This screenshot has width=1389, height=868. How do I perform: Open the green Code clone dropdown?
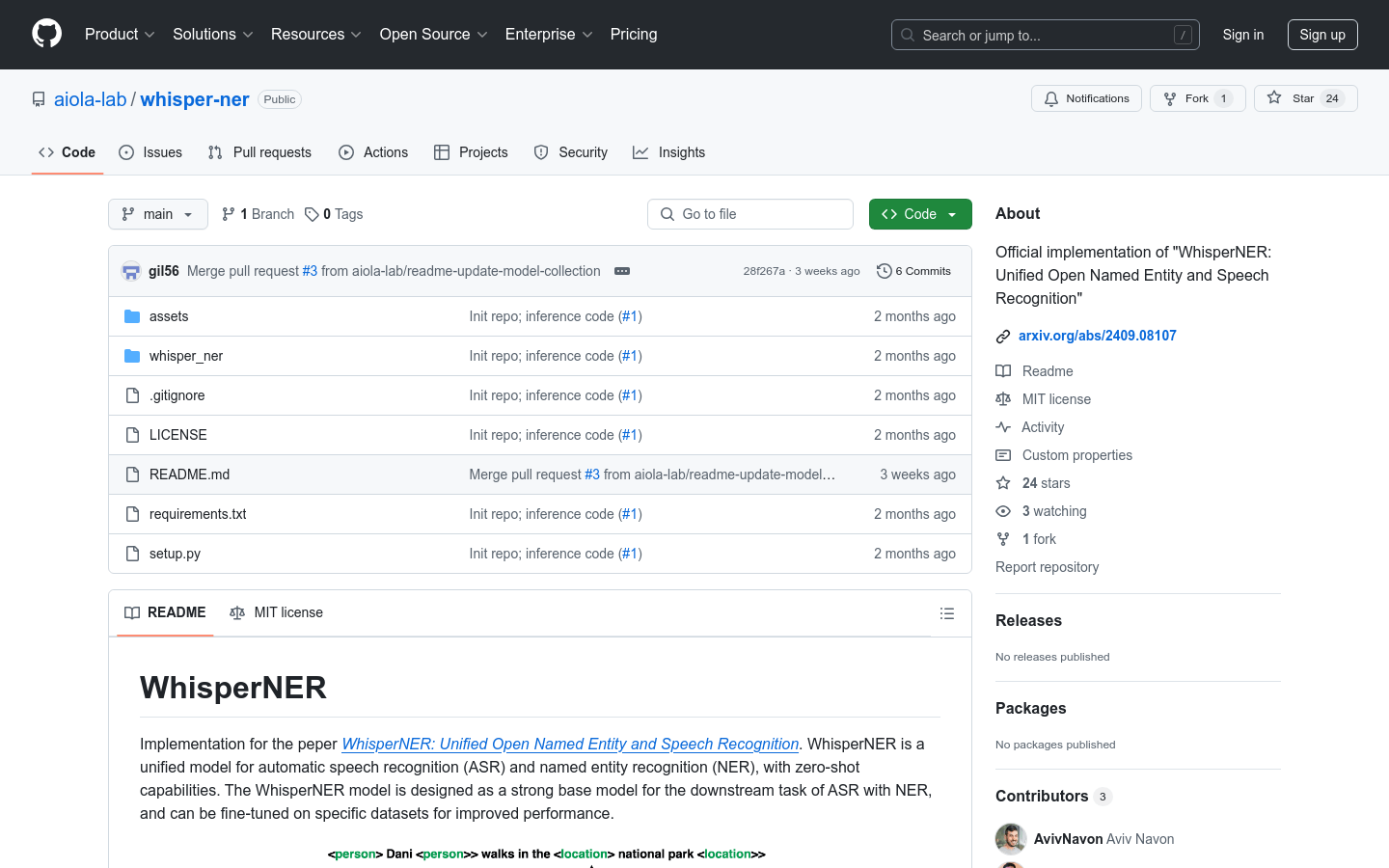pos(920,214)
